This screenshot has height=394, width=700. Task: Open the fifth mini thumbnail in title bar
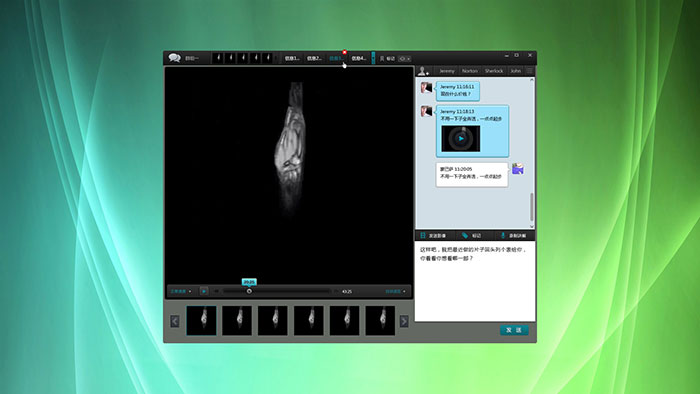267,58
